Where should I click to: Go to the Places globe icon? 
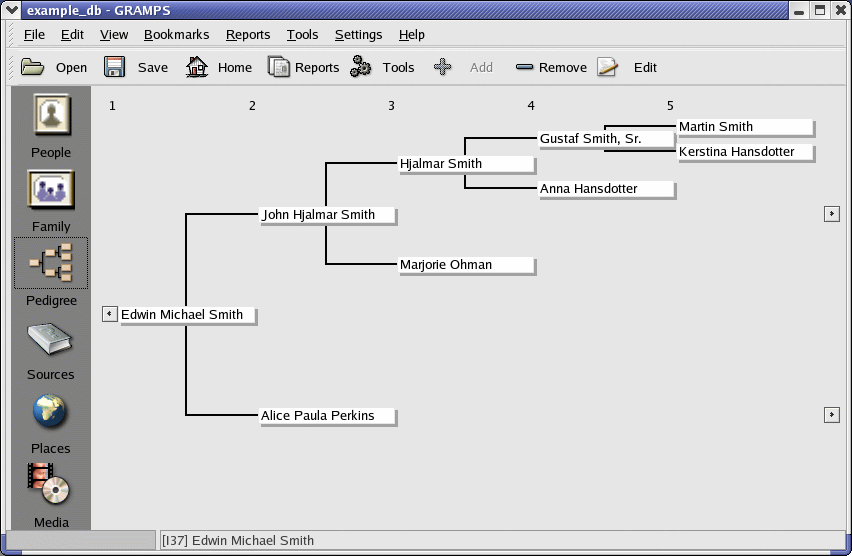pos(51,412)
